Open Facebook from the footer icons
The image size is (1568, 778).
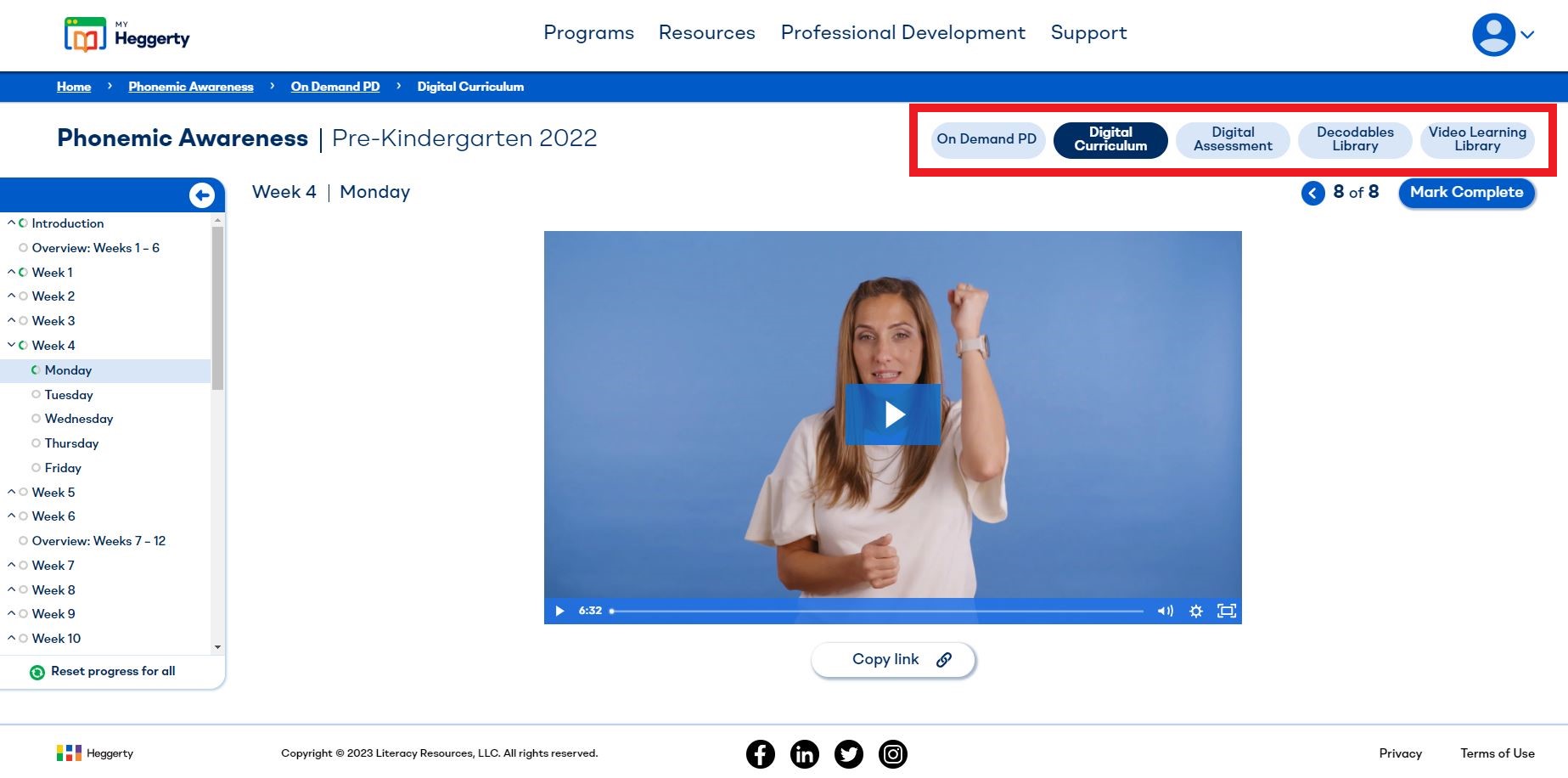pyautogui.click(x=760, y=753)
